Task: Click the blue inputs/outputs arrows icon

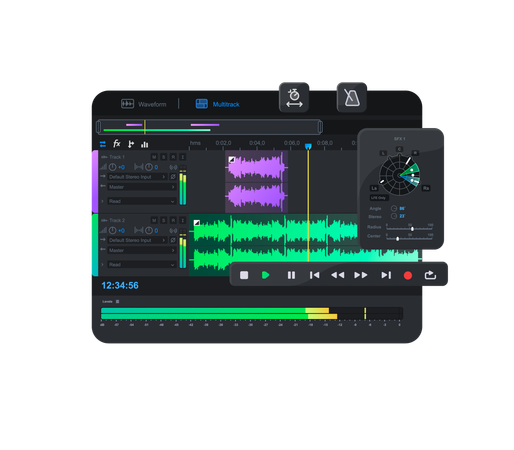Action: 103,144
